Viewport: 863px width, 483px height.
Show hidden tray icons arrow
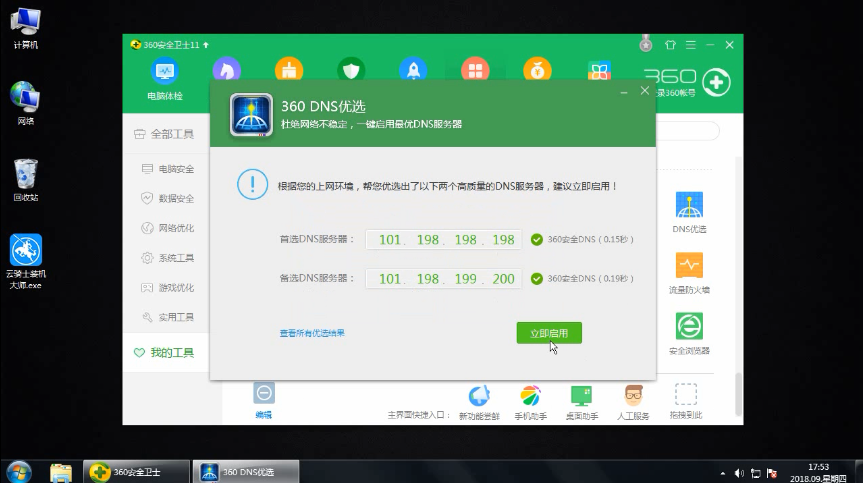click(722, 473)
